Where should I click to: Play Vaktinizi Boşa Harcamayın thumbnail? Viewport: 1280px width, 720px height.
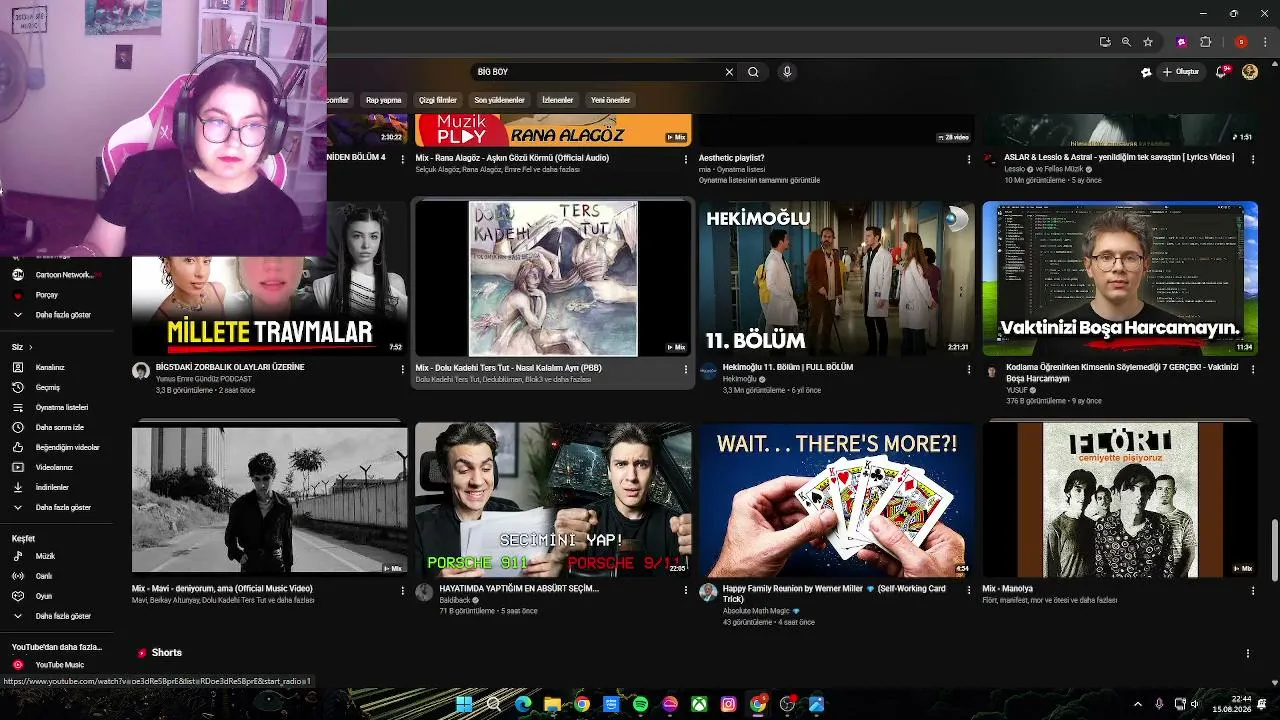pos(1120,279)
